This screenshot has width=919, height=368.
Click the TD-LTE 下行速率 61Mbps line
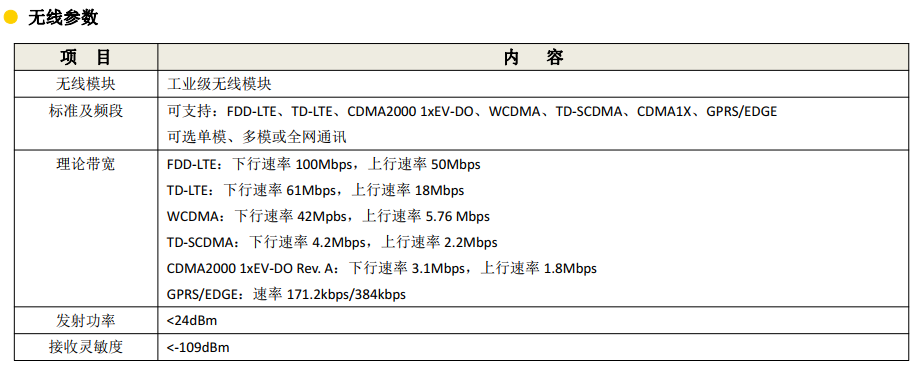[x=315, y=190]
